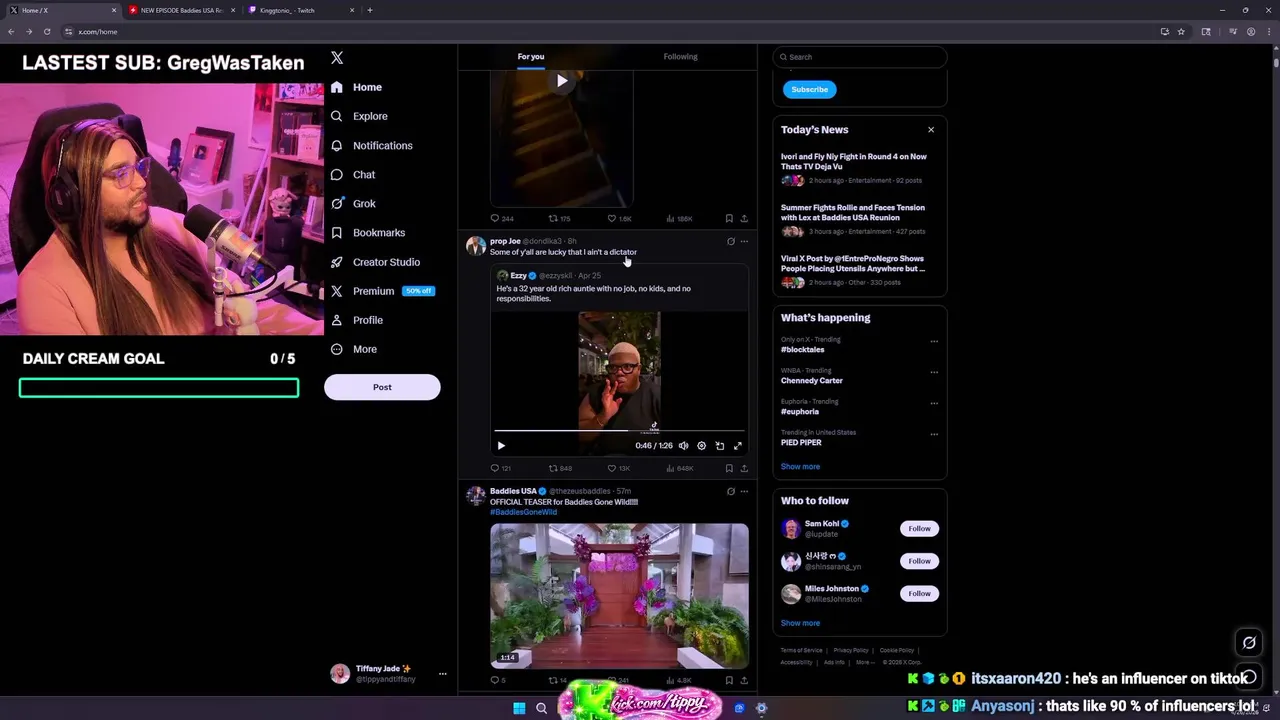Switch to Kinggtonio Twitch browser tab
Screen dimensions: 1280x720
point(300,10)
